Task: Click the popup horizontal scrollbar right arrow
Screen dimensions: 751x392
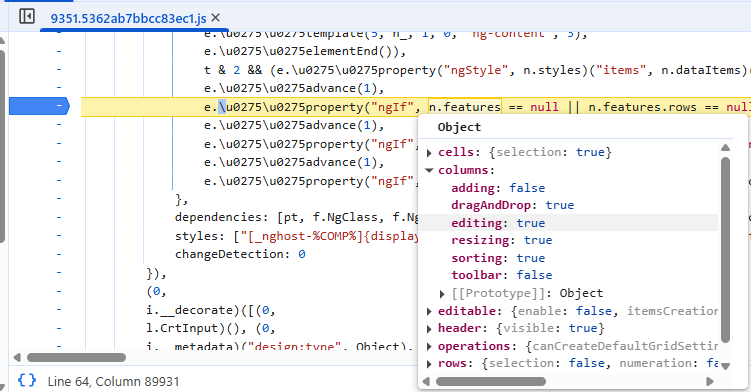Action: click(710, 381)
